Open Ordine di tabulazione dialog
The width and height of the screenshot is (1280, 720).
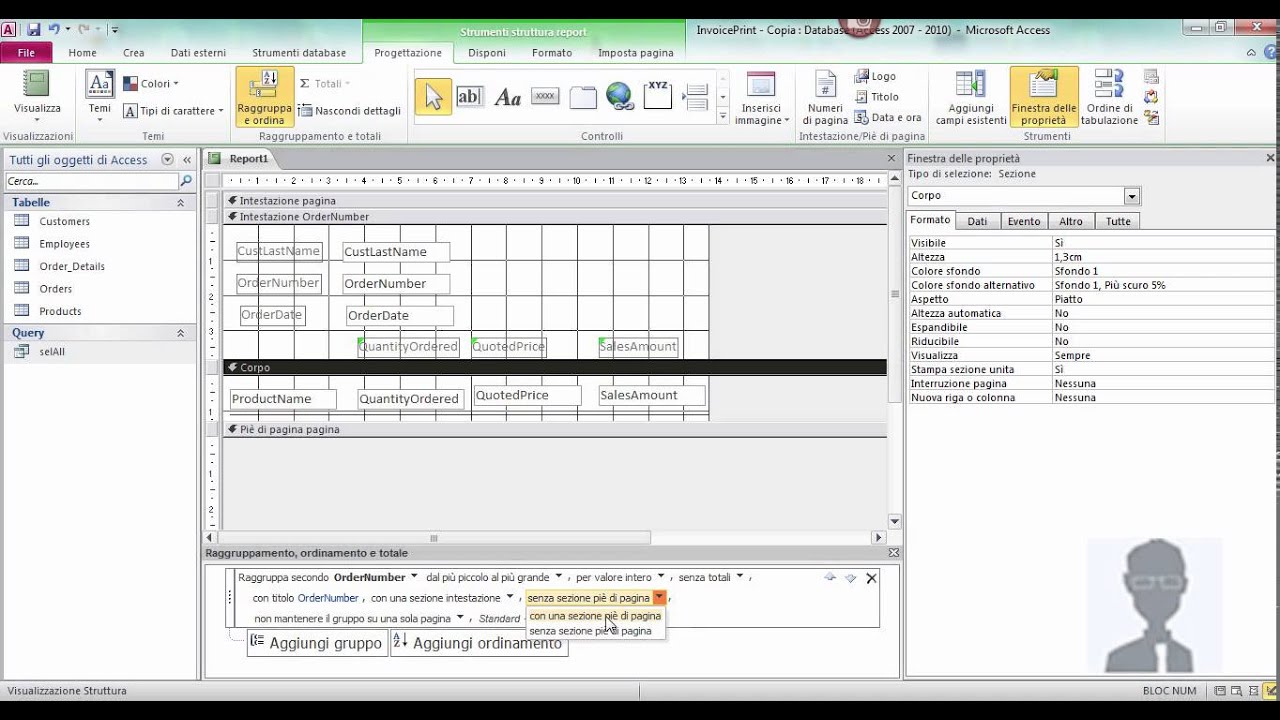[1110, 98]
